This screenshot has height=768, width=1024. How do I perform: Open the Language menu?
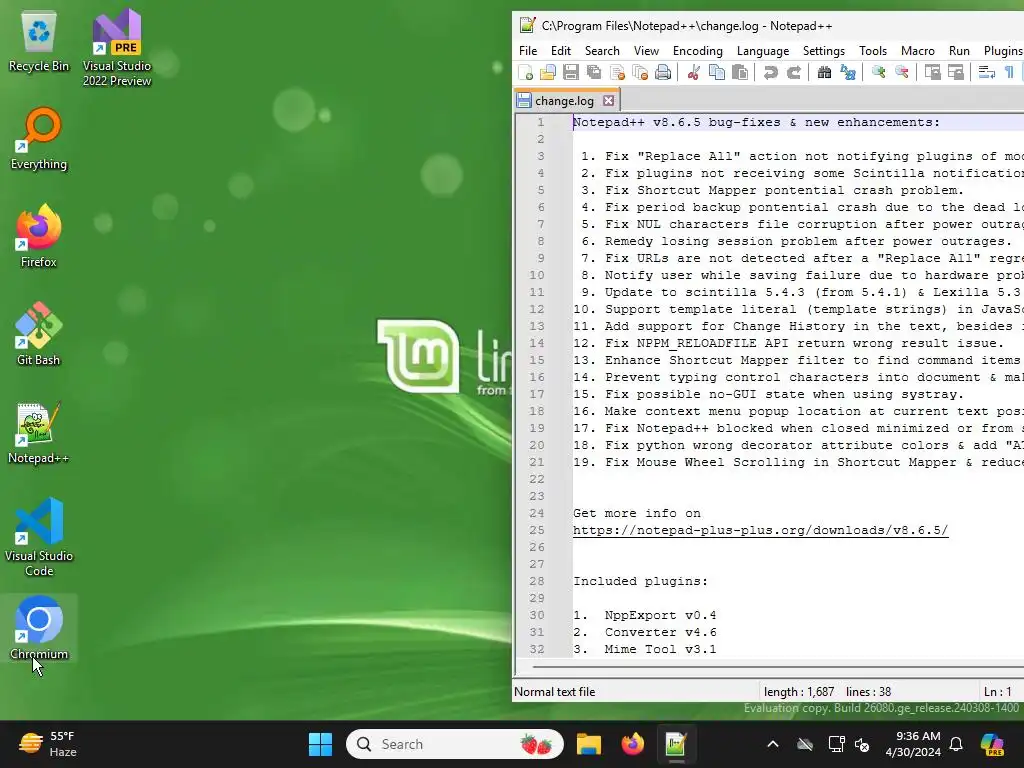tap(763, 51)
